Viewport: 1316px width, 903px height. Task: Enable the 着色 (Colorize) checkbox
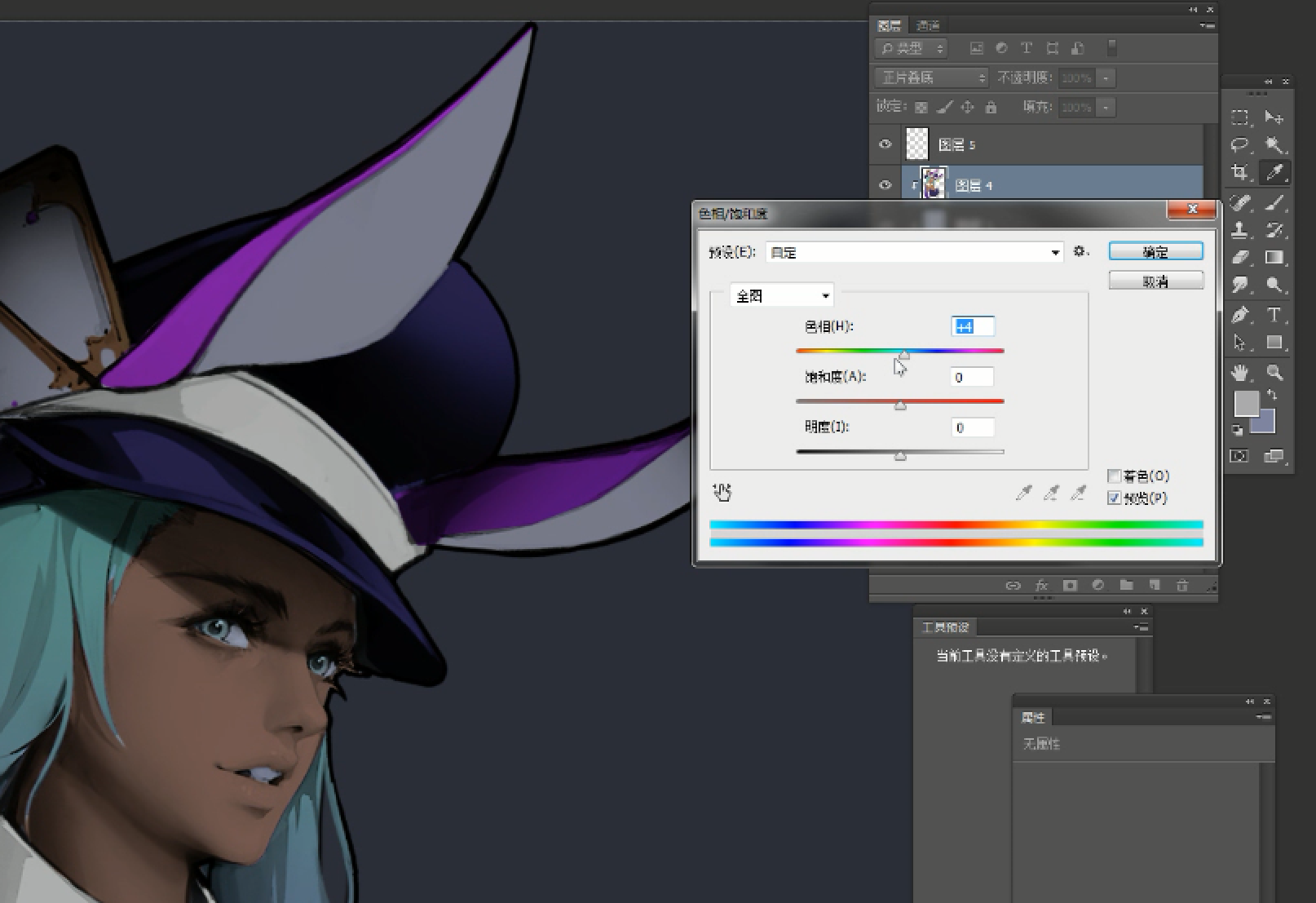coord(1114,476)
